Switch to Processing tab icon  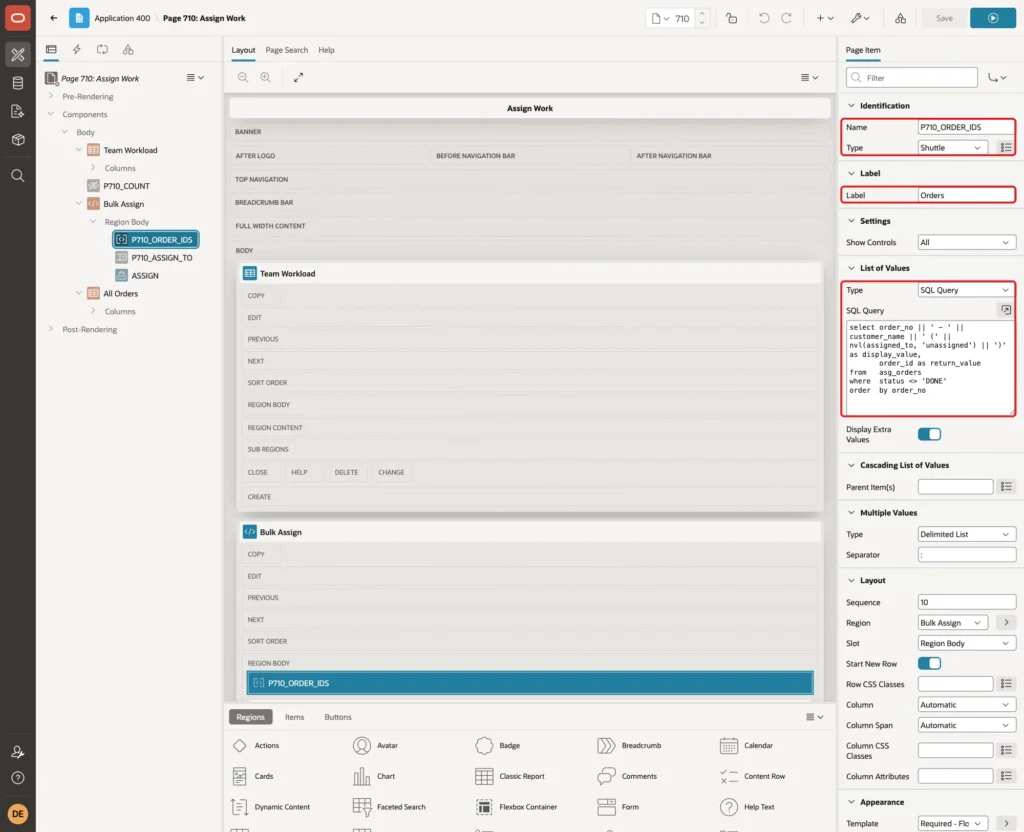click(102, 49)
